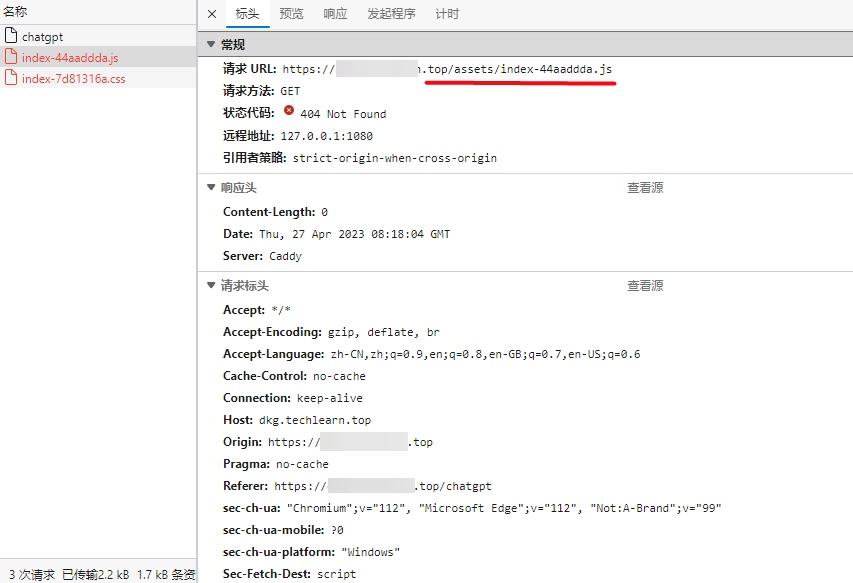Click the Accept-Language header value
This screenshot has width=853, height=583.
pos(485,355)
